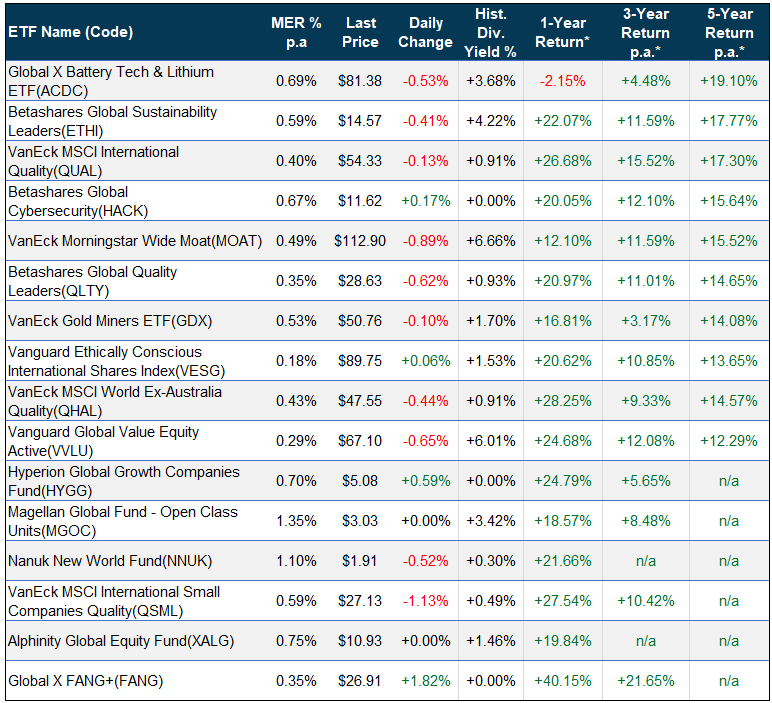
Task: Select Alphinity Global Equity Fund(XALG) name
Action: point(121,641)
